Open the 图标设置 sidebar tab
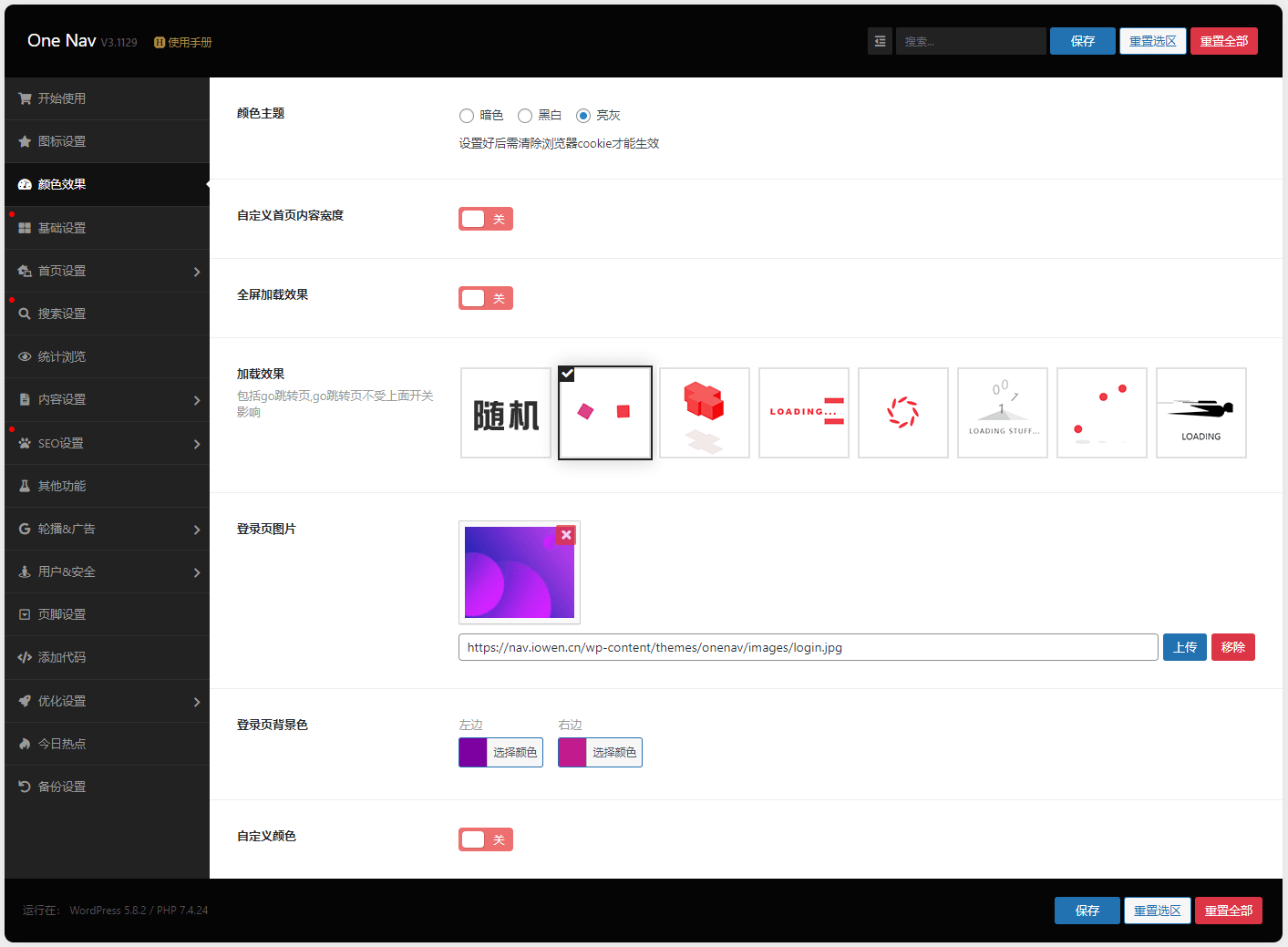The width and height of the screenshot is (1288, 947). point(62,141)
